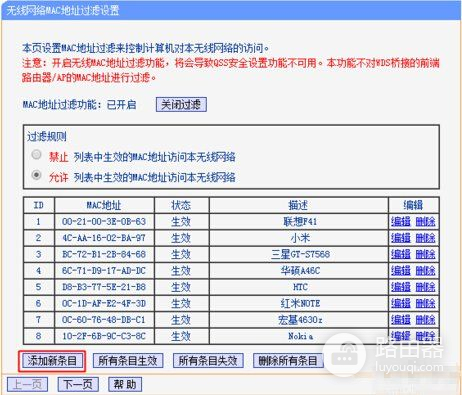Click the 描述 column header
Image resolution: width=462 pixels, height=395 pixels.
click(x=298, y=205)
